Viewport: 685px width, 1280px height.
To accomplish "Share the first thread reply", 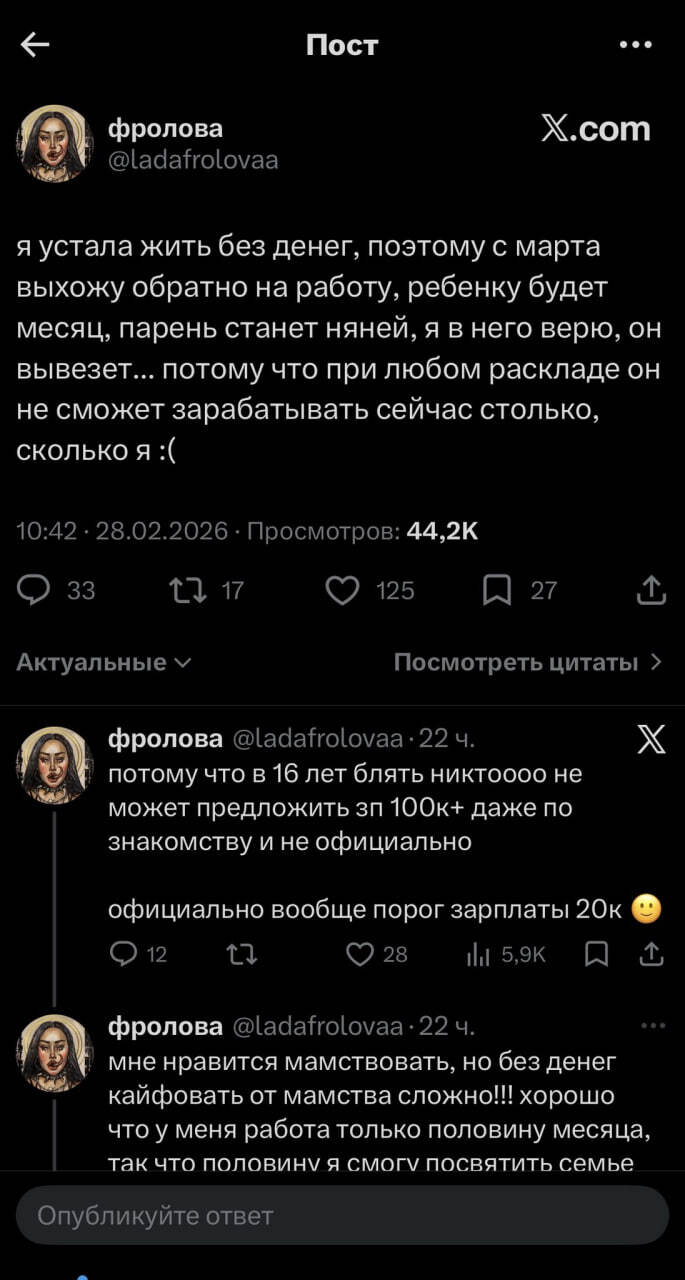I will (650, 954).
